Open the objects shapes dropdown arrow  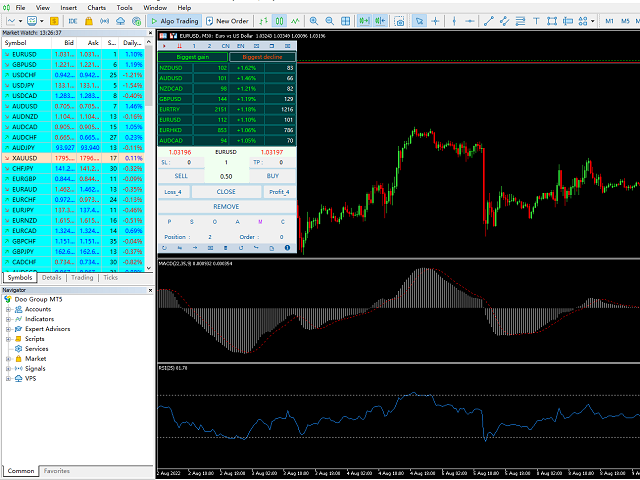click(592, 21)
